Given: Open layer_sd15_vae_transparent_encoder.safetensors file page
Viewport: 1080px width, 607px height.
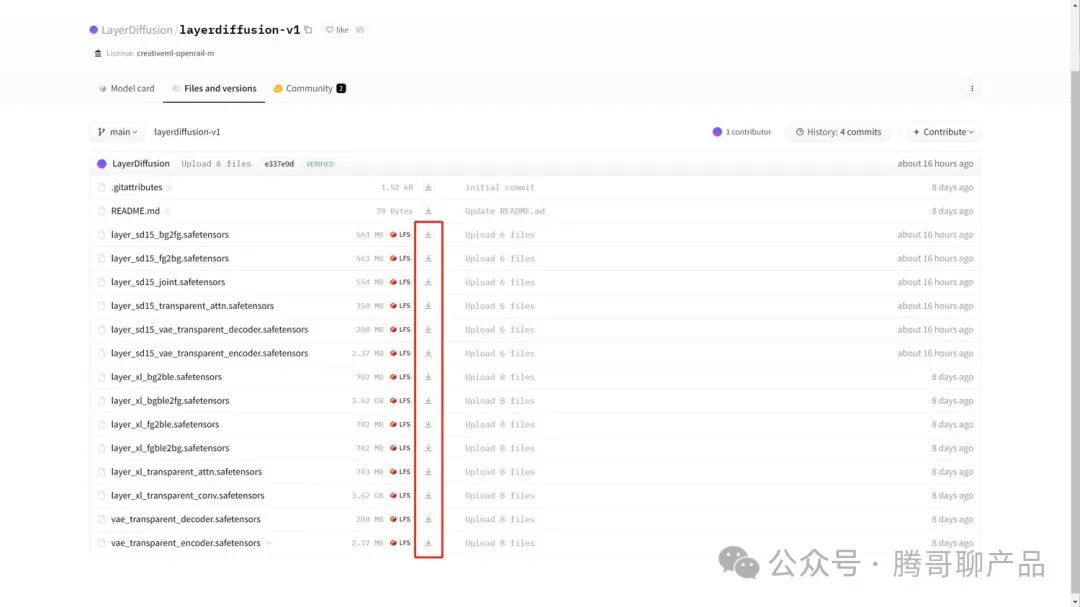Looking at the screenshot, I should tap(209, 353).
